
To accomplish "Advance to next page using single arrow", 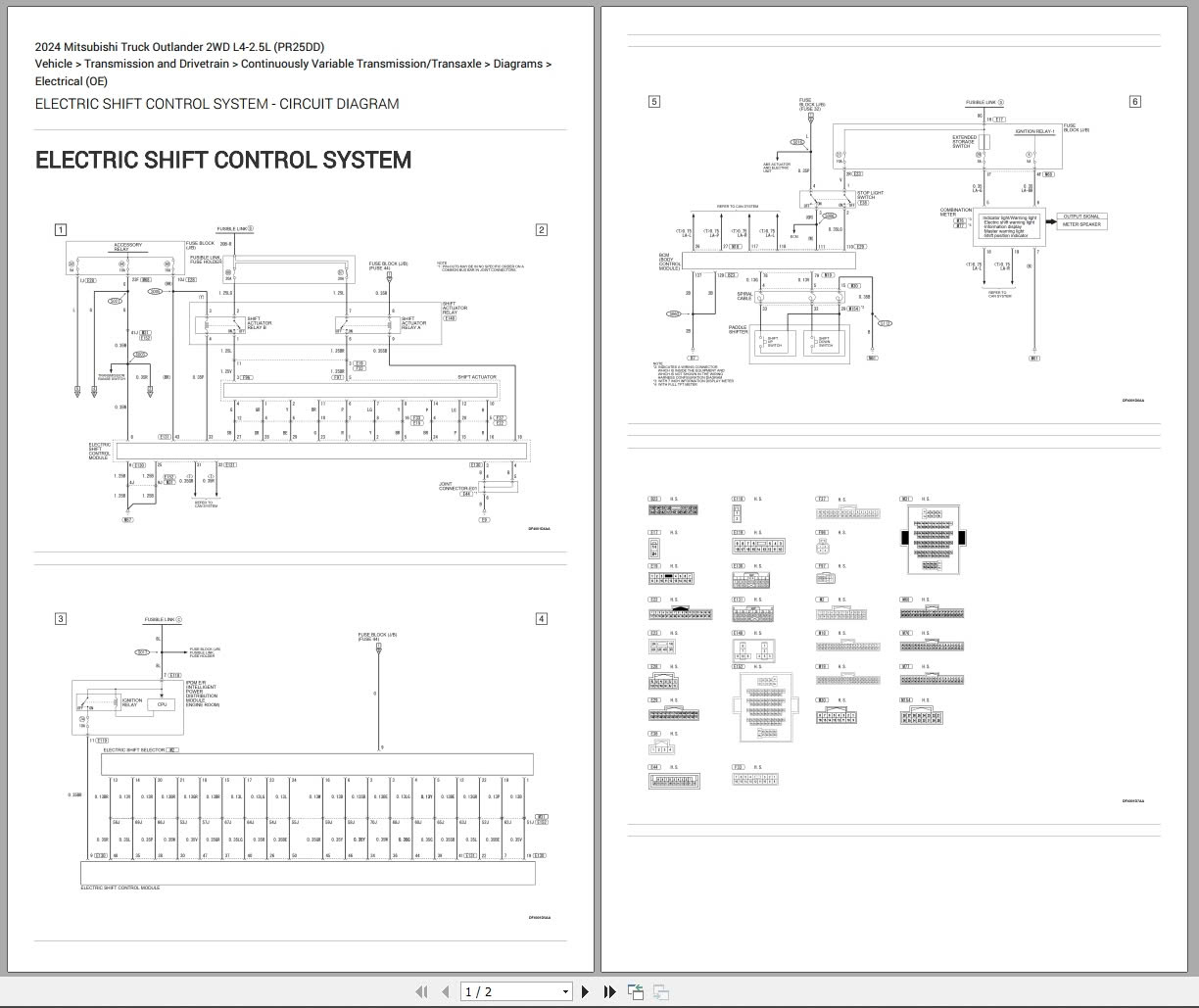I will pyautogui.click(x=585, y=991).
